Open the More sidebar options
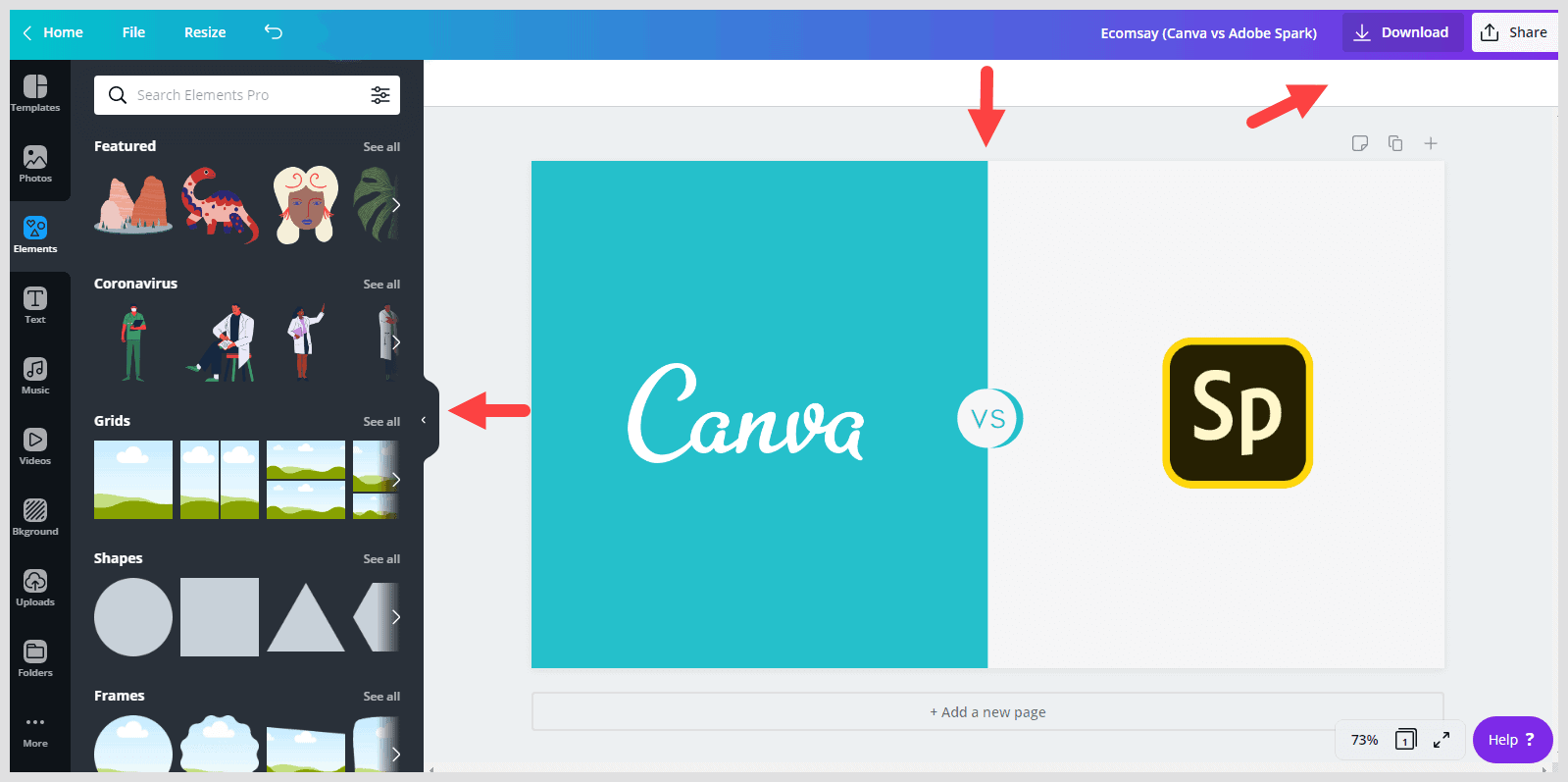 pyautogui.click(x=35, y=732)
